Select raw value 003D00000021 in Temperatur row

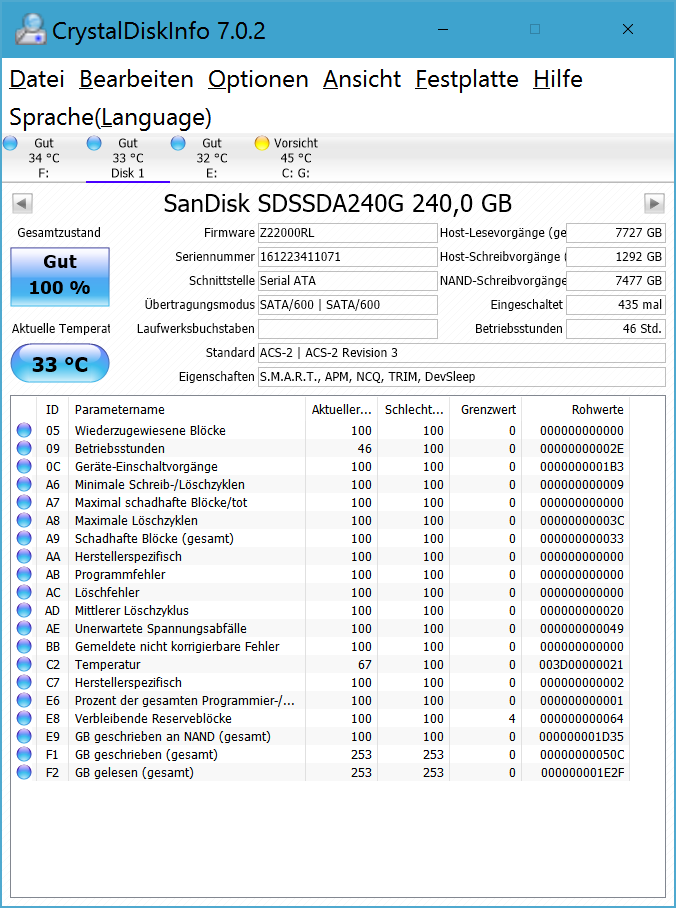(582, 664)
